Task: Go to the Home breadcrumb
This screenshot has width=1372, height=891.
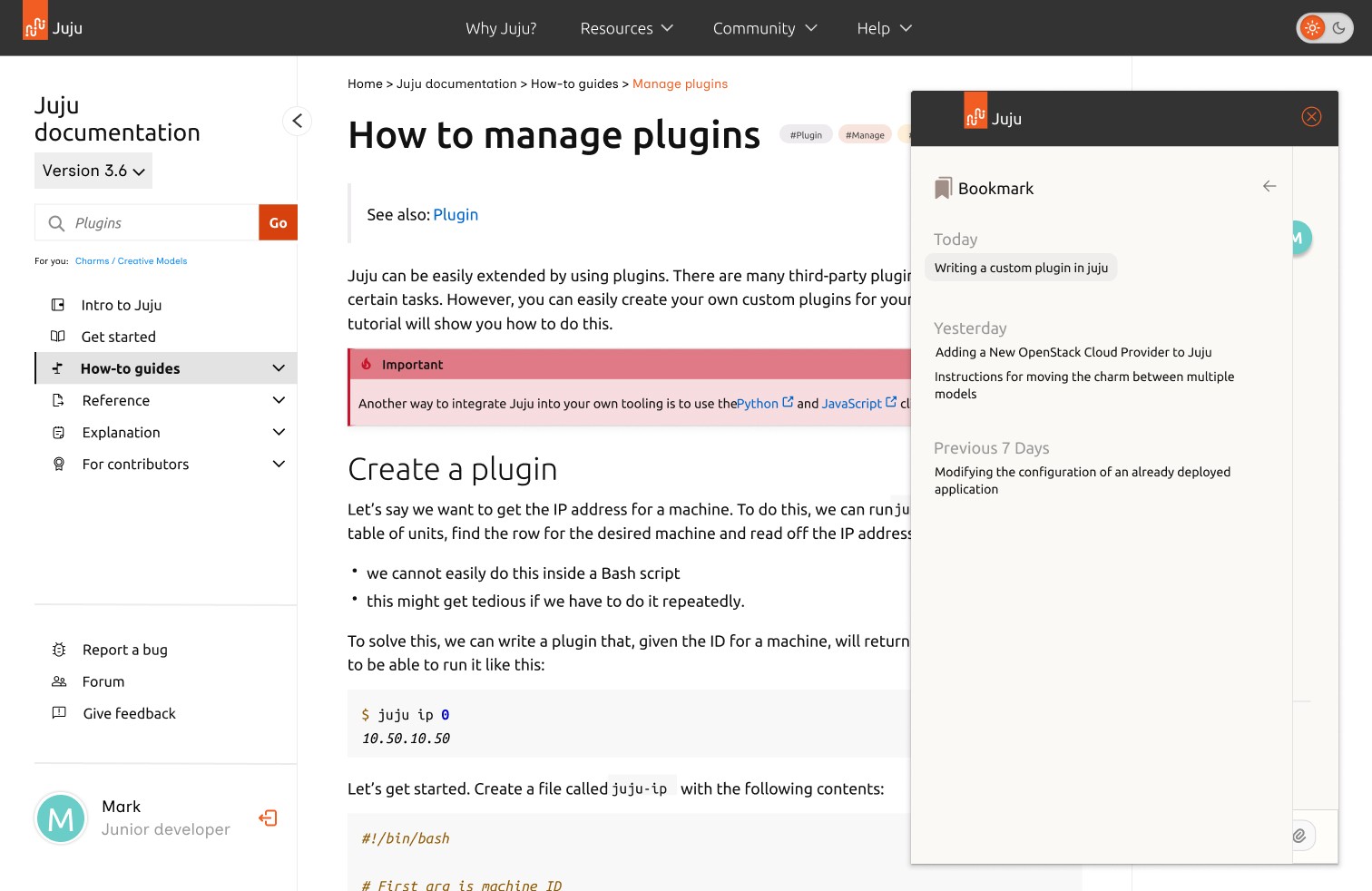Action: click(x=365, y=83)
